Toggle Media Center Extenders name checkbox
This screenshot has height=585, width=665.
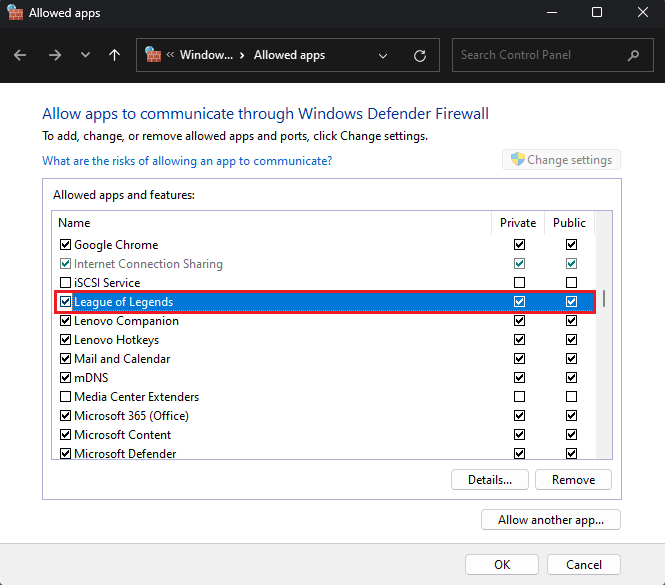(x=65, y=397)
